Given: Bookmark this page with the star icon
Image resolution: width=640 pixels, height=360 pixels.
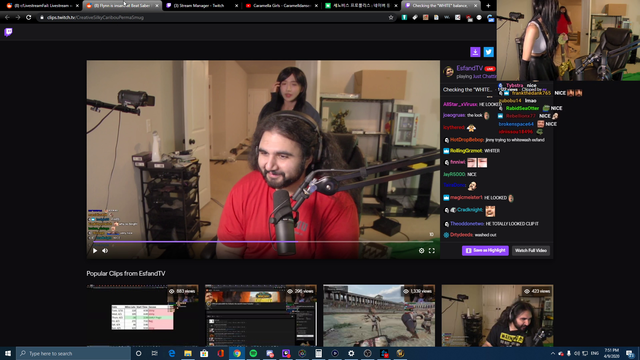Looking at the screenshot, I should [x=391, y=18].
